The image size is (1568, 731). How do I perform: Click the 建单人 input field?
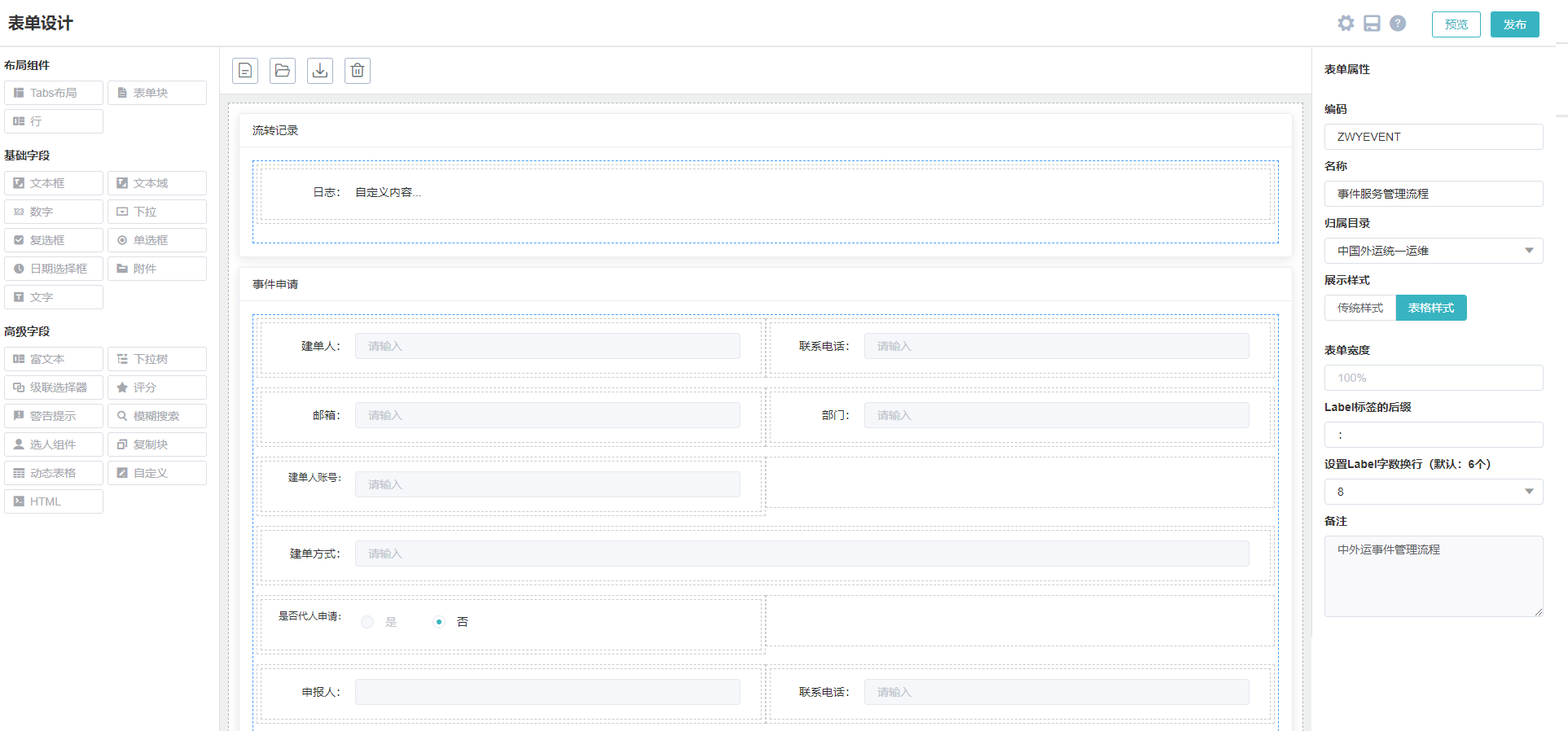point(547,346)
